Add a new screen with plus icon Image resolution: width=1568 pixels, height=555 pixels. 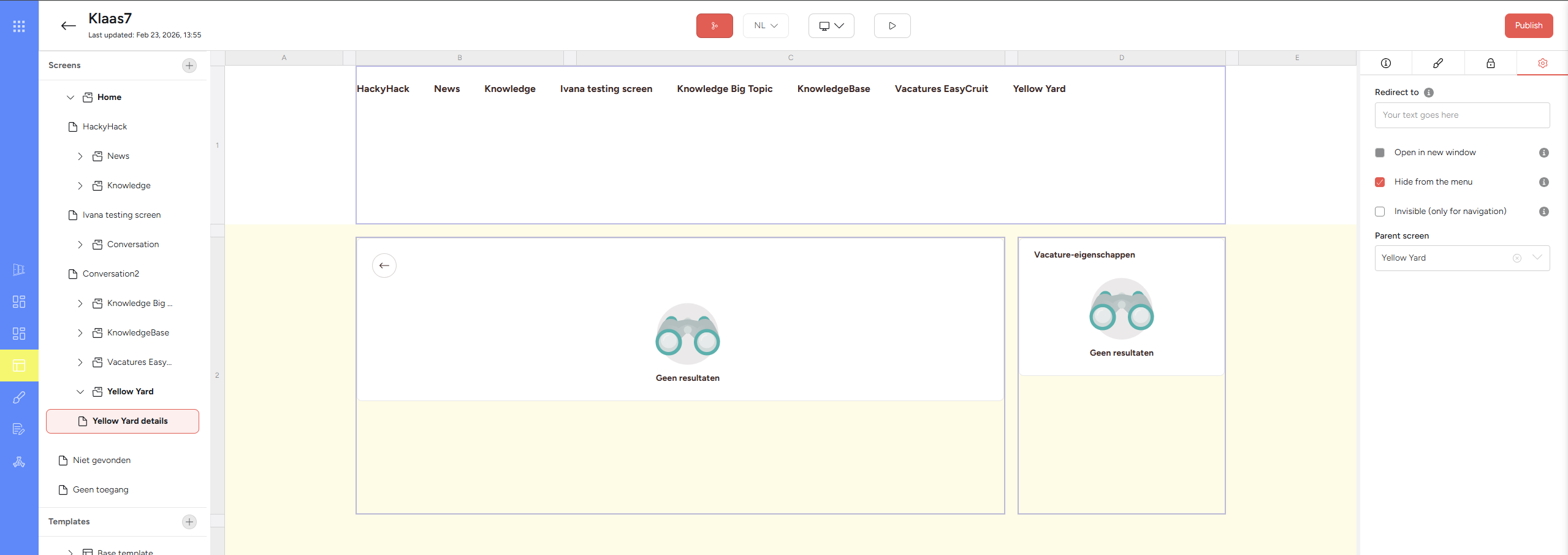click(189, 66)
